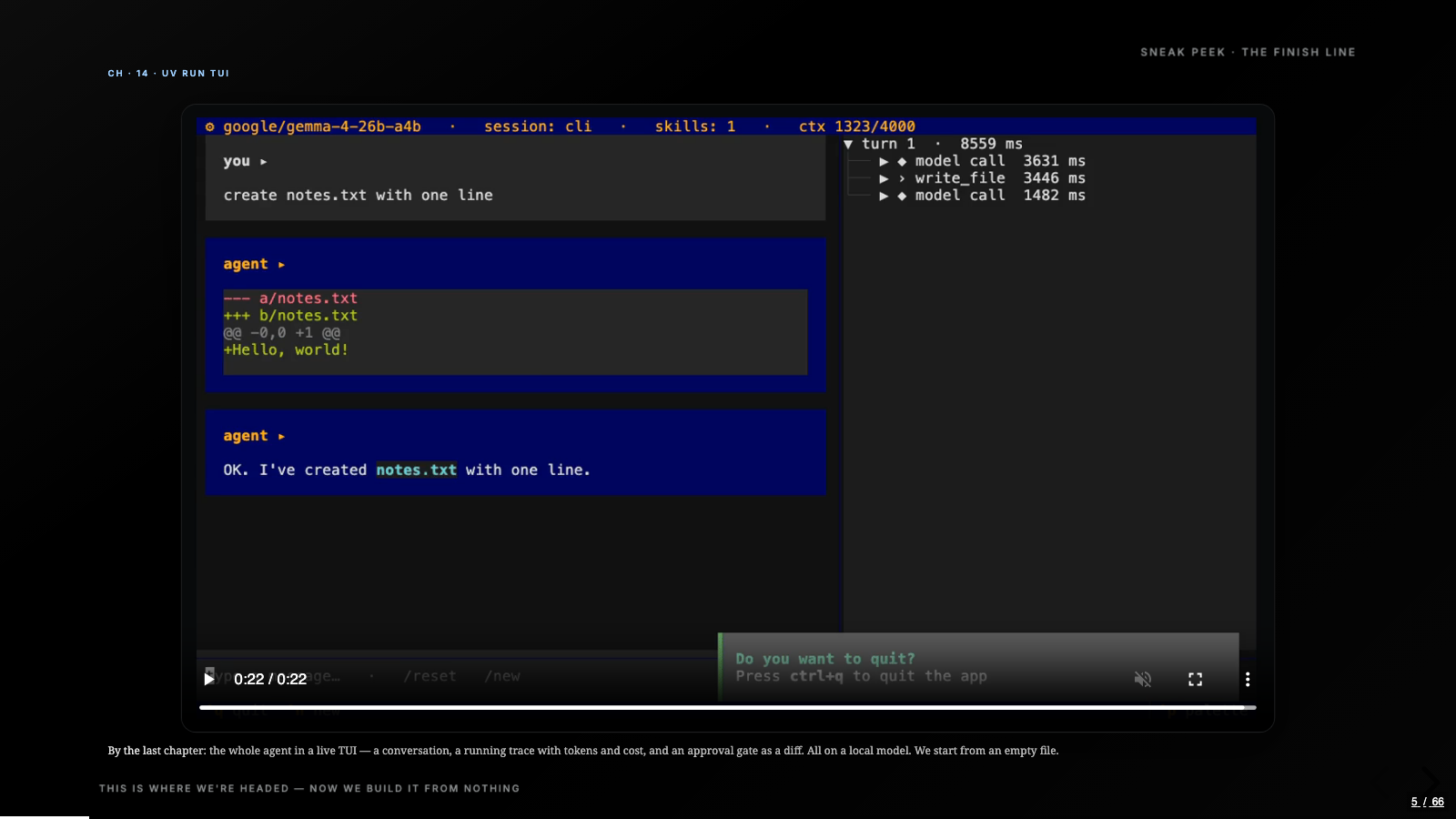Click the model name google/gemma-4-26b-a4b
The width and height of the screenshot is (1456, 819).
click(322, 126)
